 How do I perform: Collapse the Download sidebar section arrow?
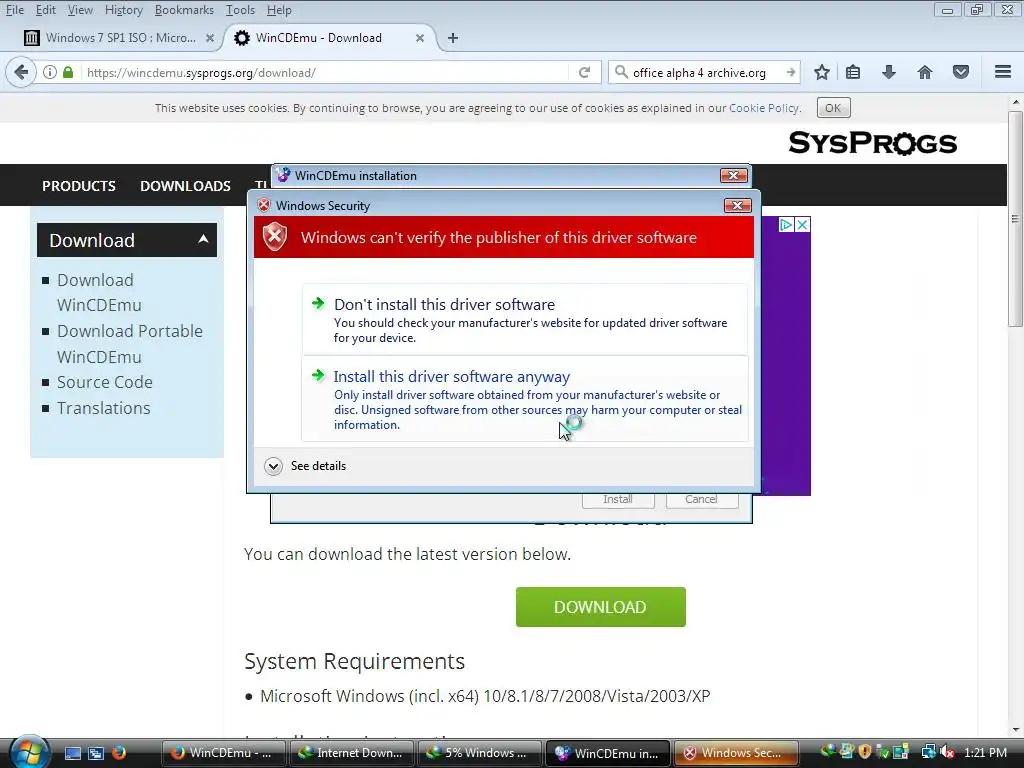203,240
